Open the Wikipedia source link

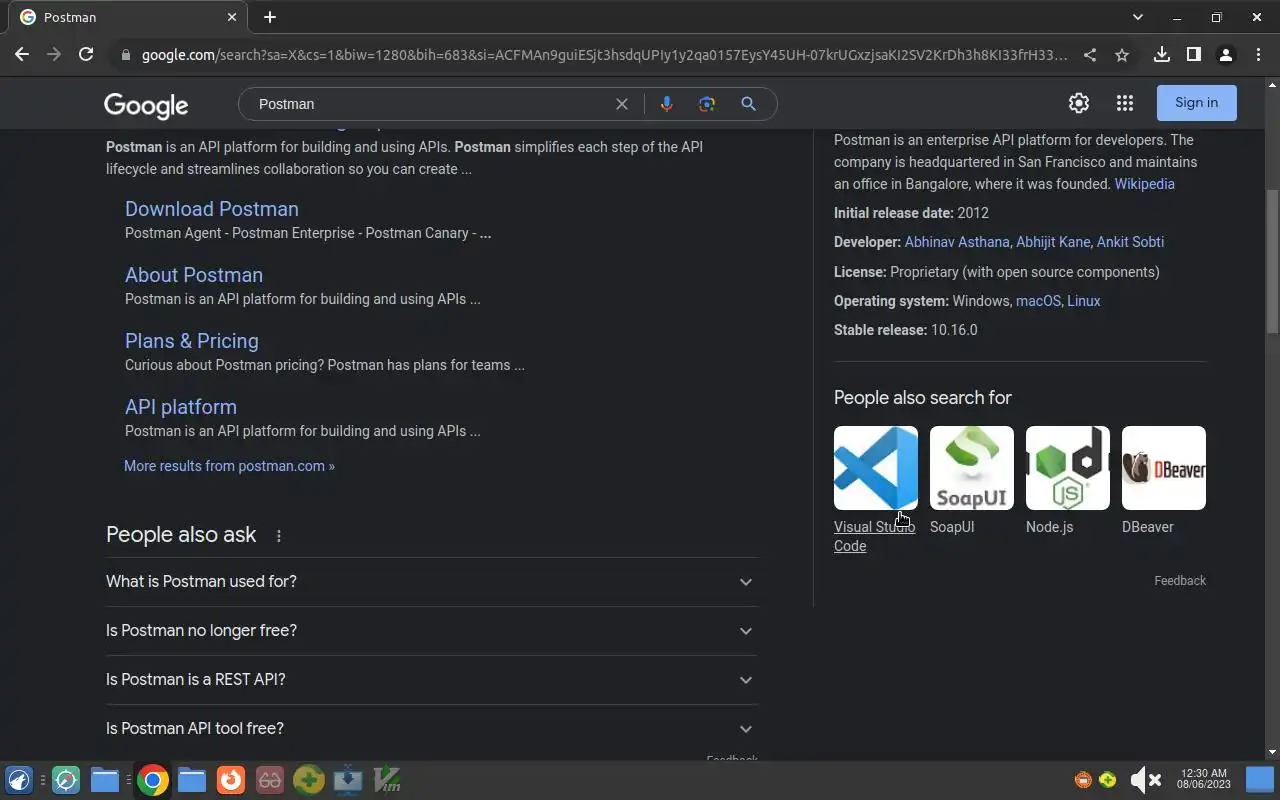1144,184
